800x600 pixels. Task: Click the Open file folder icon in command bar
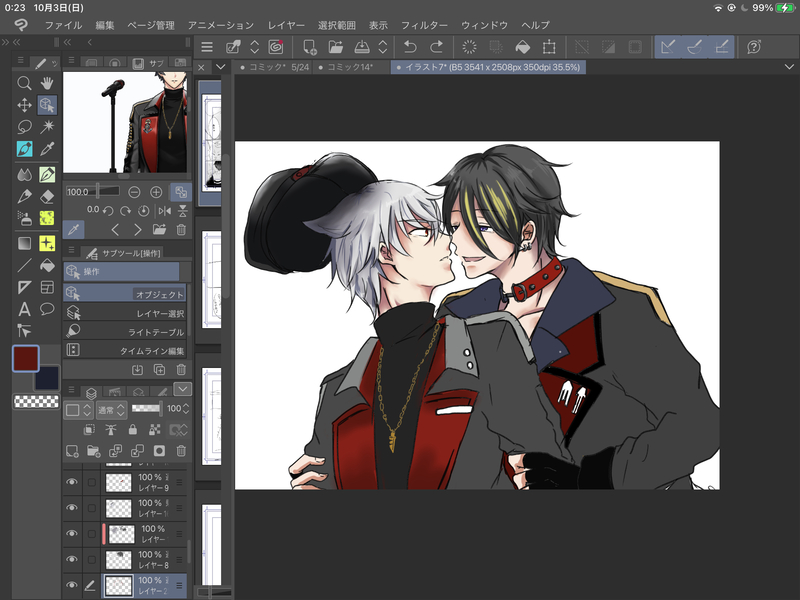click(x=336, y=47)
